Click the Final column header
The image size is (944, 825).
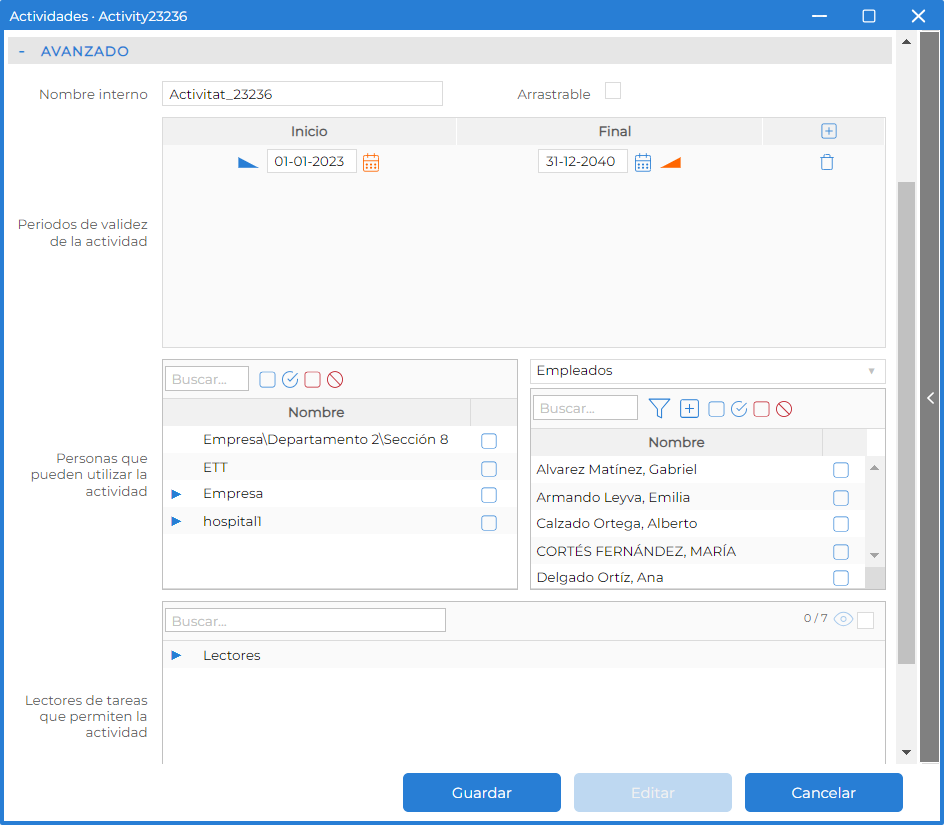coord(615,131)
